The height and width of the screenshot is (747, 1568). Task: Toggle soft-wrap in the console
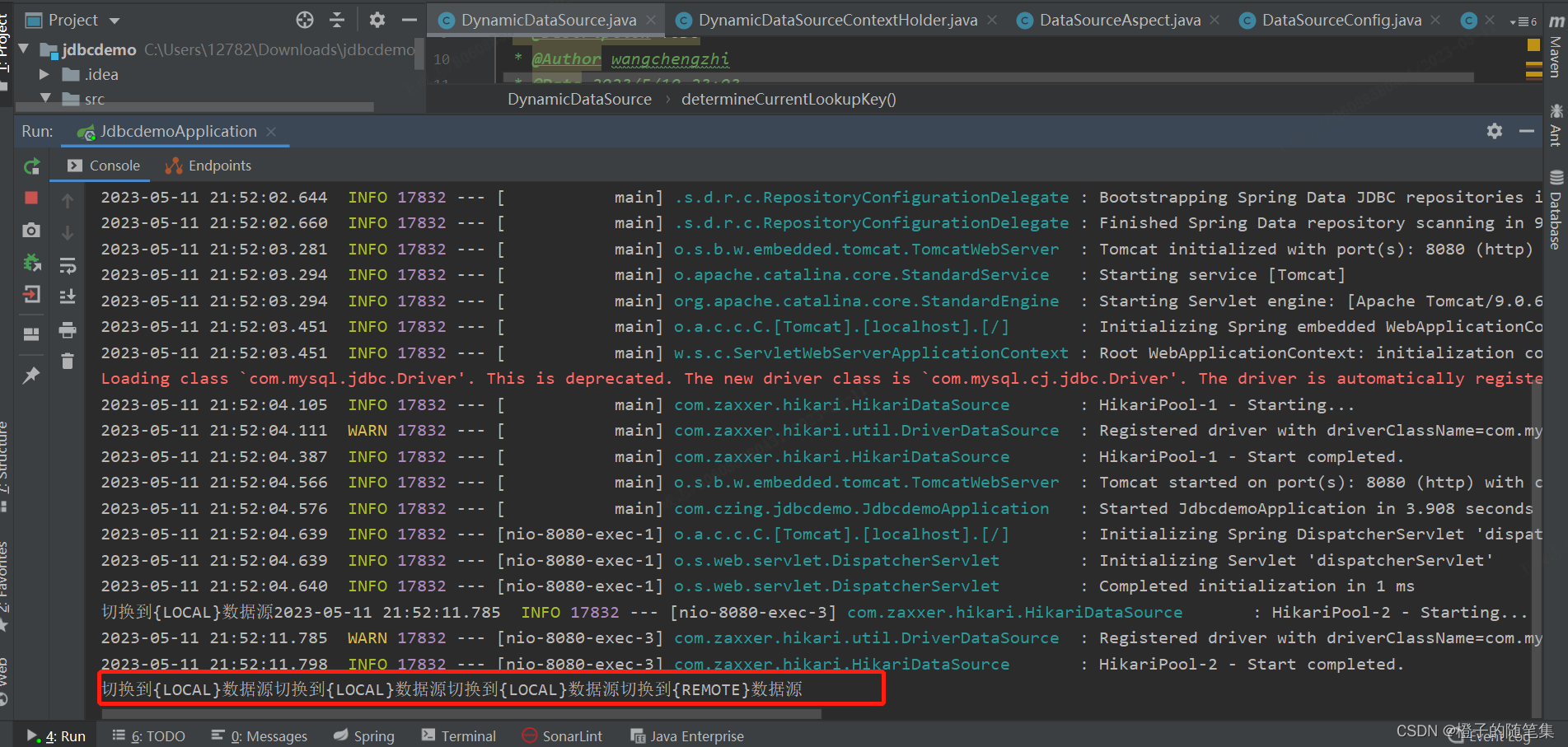point(68,265)
